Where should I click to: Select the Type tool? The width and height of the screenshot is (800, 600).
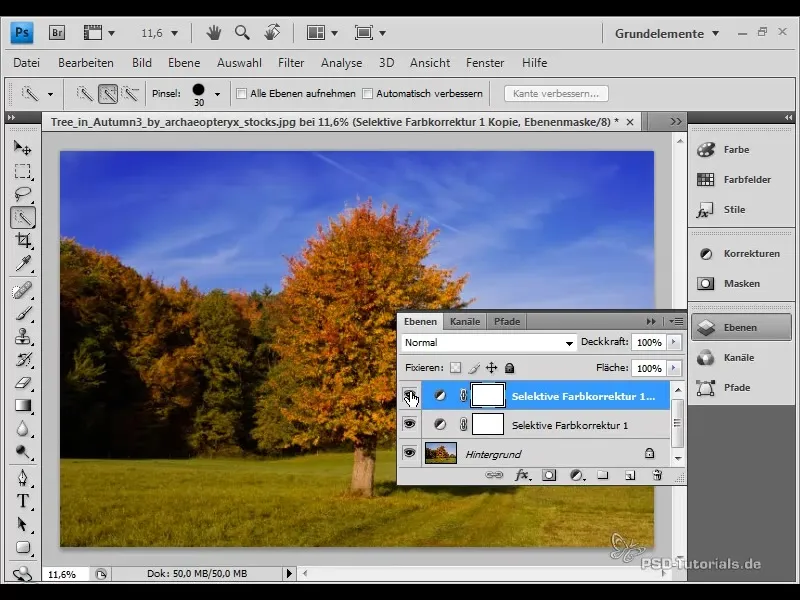[22, 501]
